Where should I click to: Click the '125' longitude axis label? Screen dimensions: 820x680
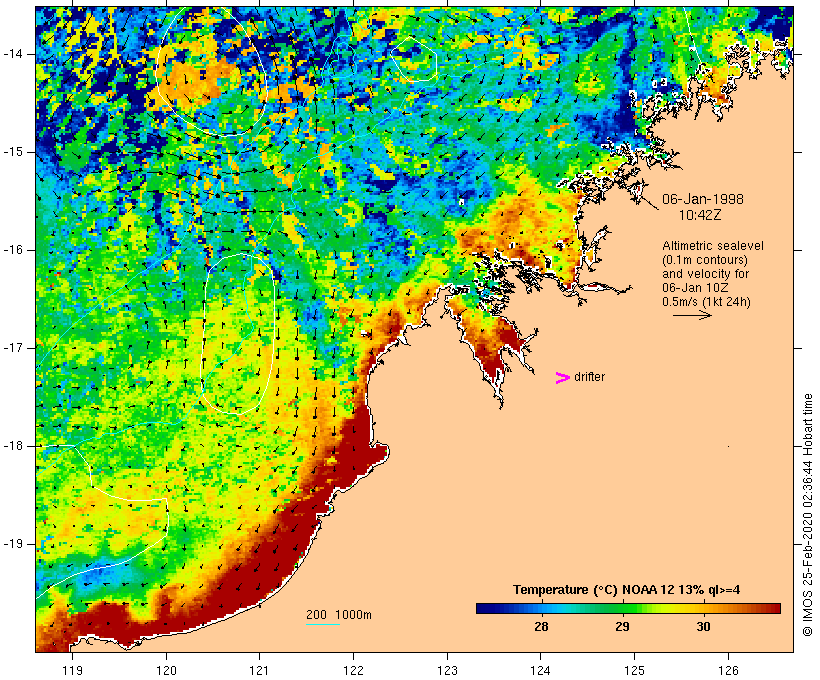click(635, 670)
